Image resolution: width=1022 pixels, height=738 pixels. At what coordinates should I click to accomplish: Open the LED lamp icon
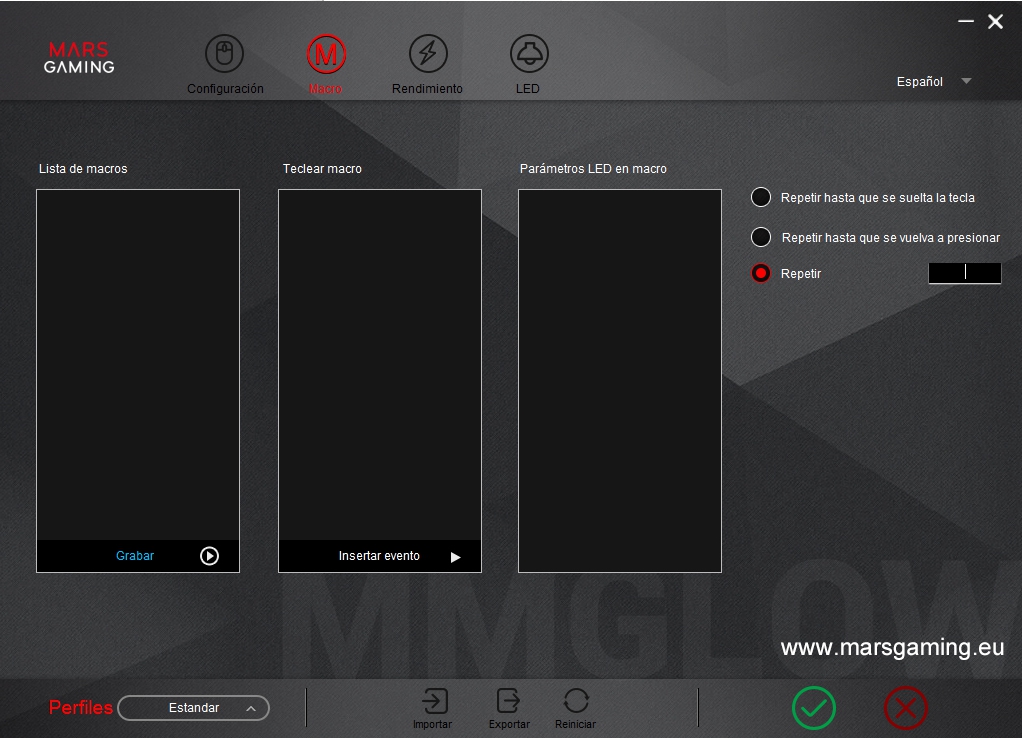pyautogui.click(x=529, y=53)
